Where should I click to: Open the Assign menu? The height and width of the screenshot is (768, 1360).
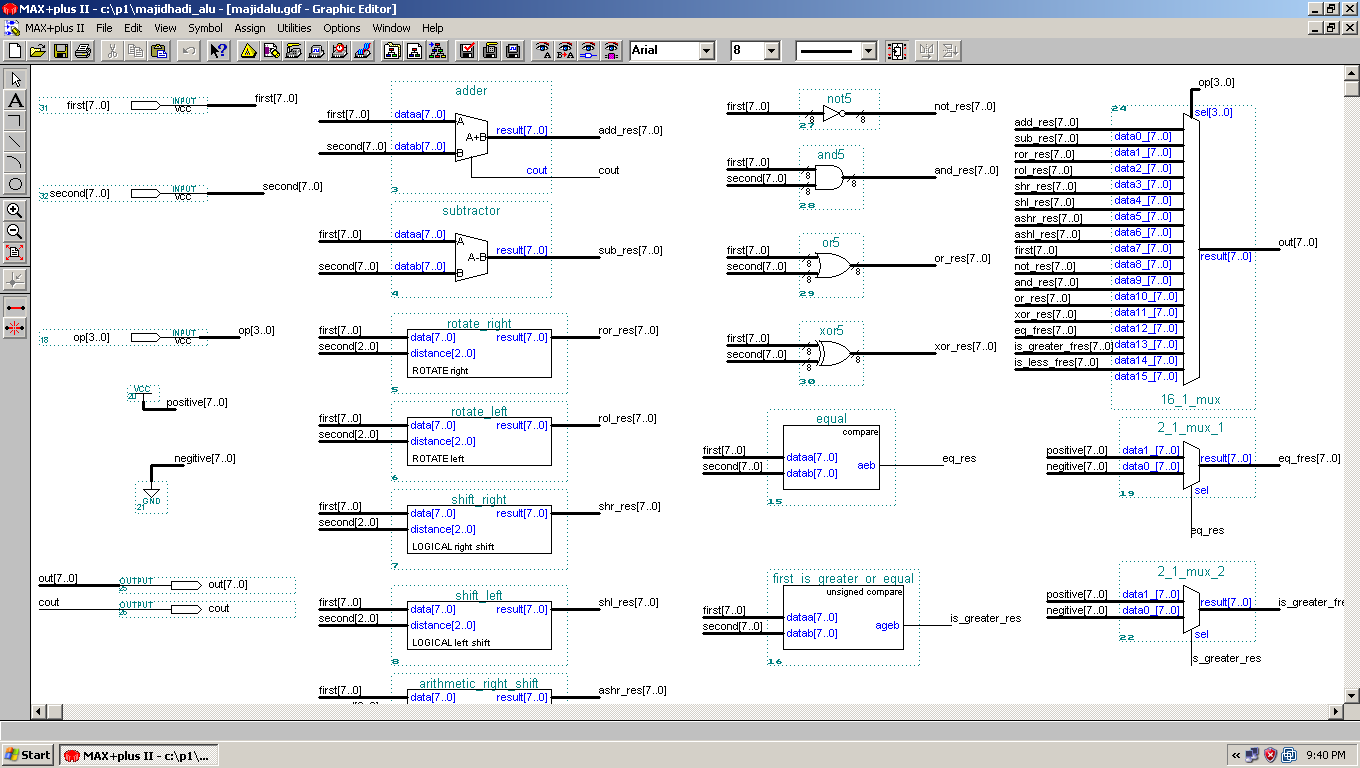[250, 28]
